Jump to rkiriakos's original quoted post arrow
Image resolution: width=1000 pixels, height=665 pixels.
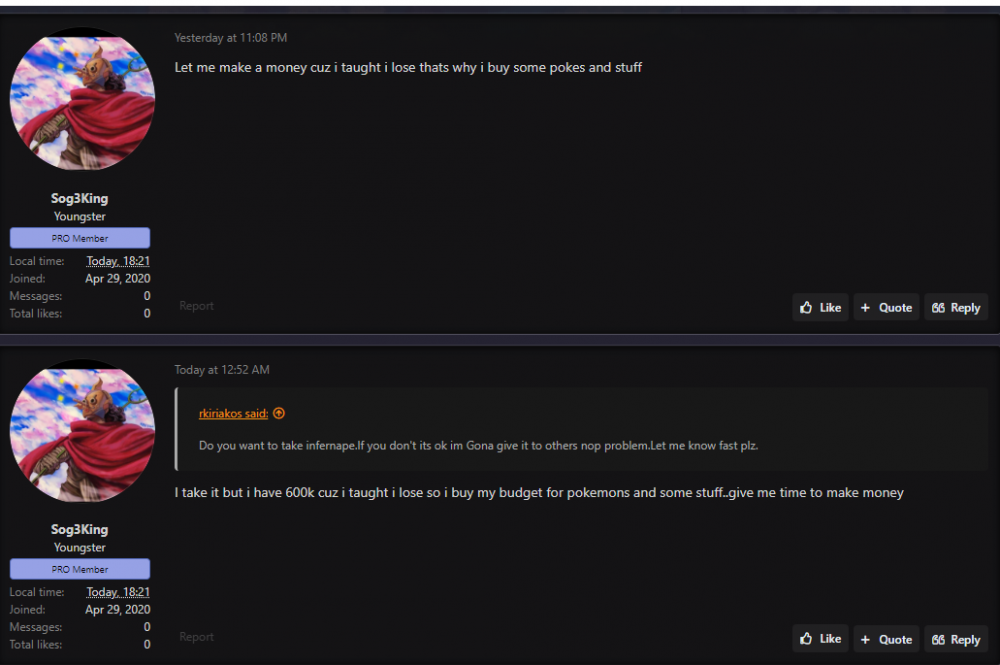[279, 413]
